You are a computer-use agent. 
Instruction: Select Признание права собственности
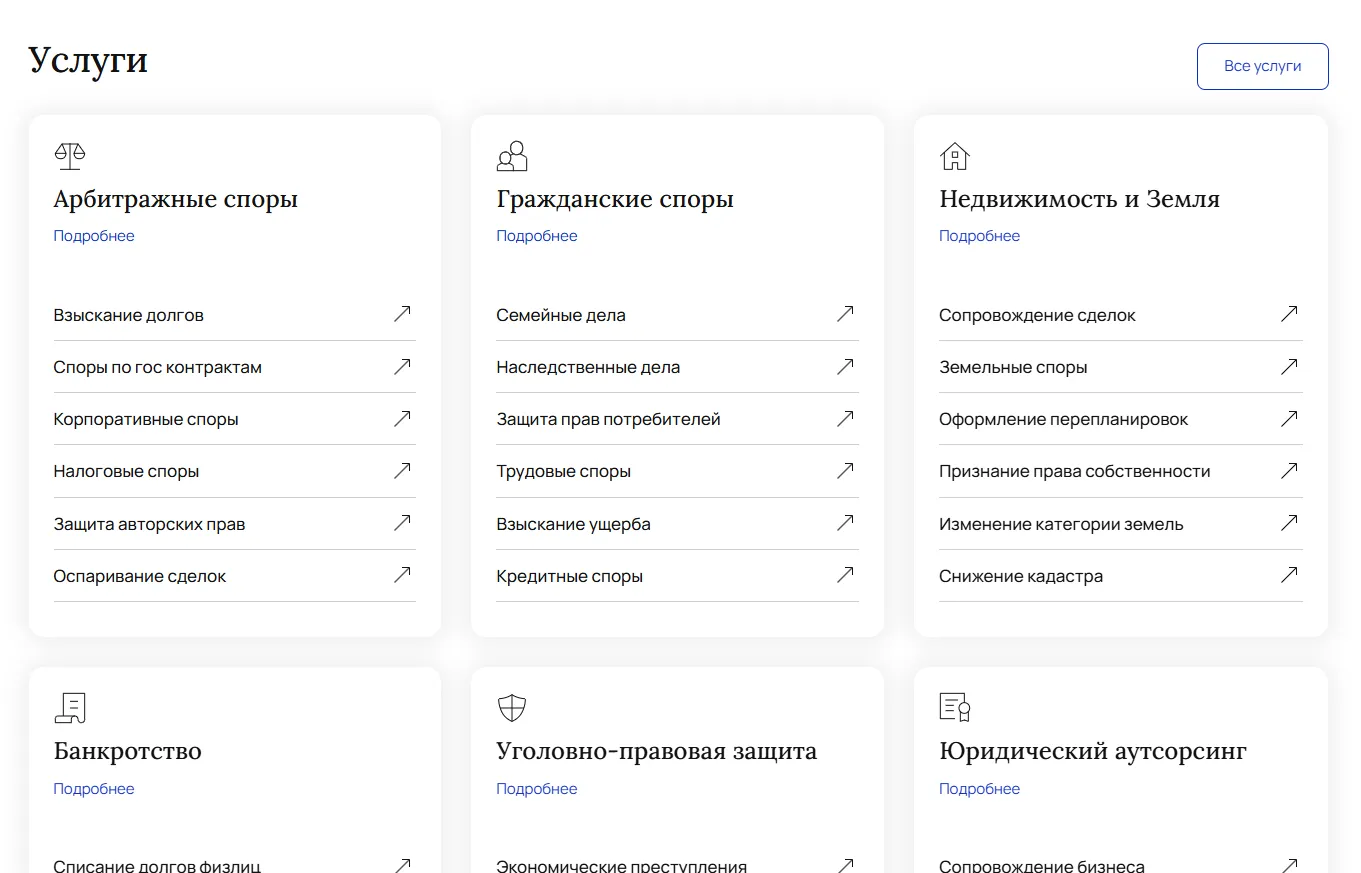(1121, 471)
